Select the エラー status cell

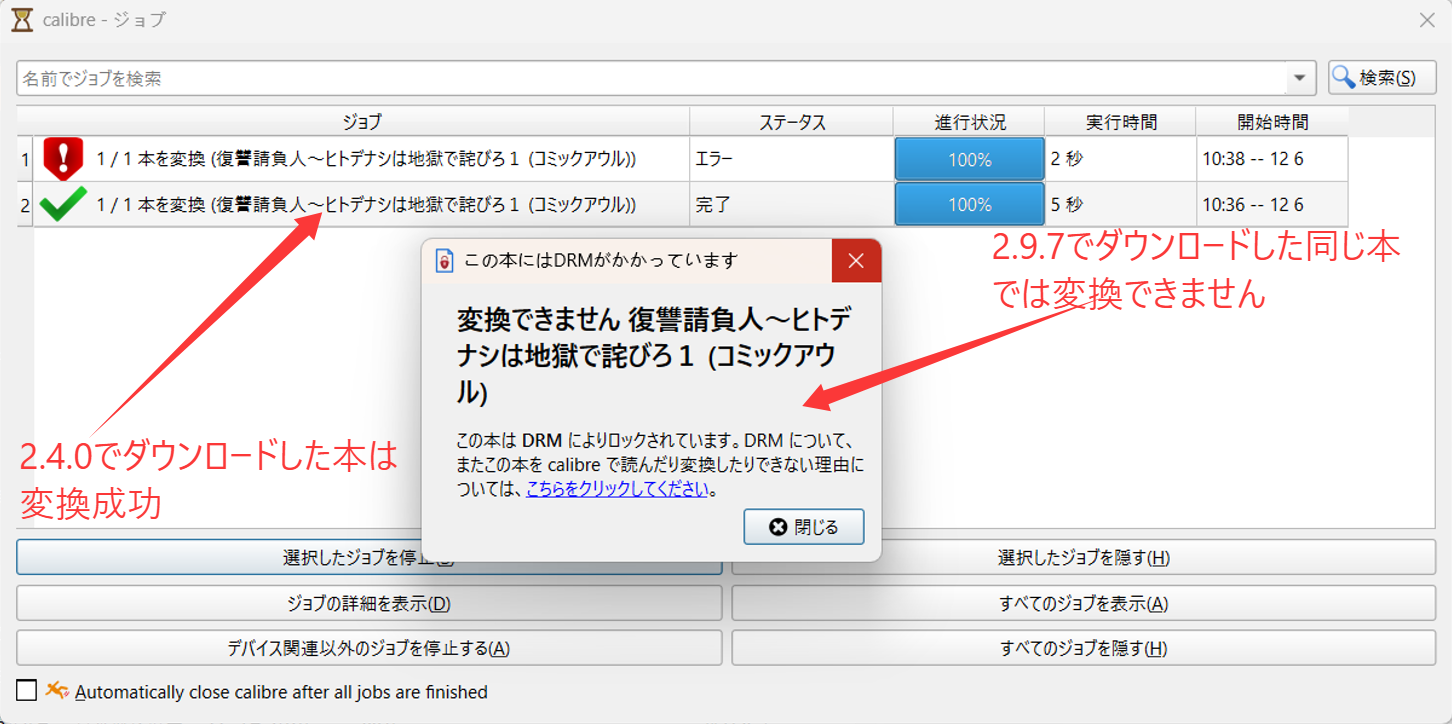tap(792, 159)
